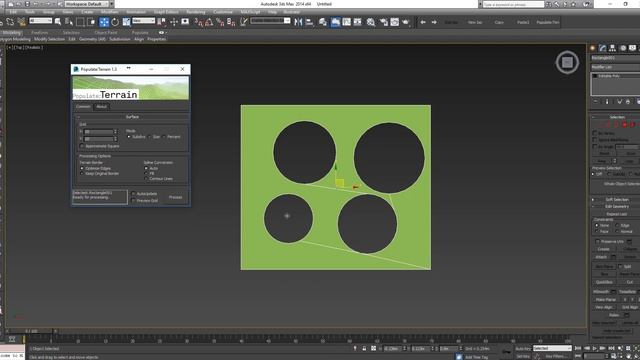The image size is (640, 360).
Task: Open the Rendering menu
Action: pyautogui.click(x=196, y=12)
